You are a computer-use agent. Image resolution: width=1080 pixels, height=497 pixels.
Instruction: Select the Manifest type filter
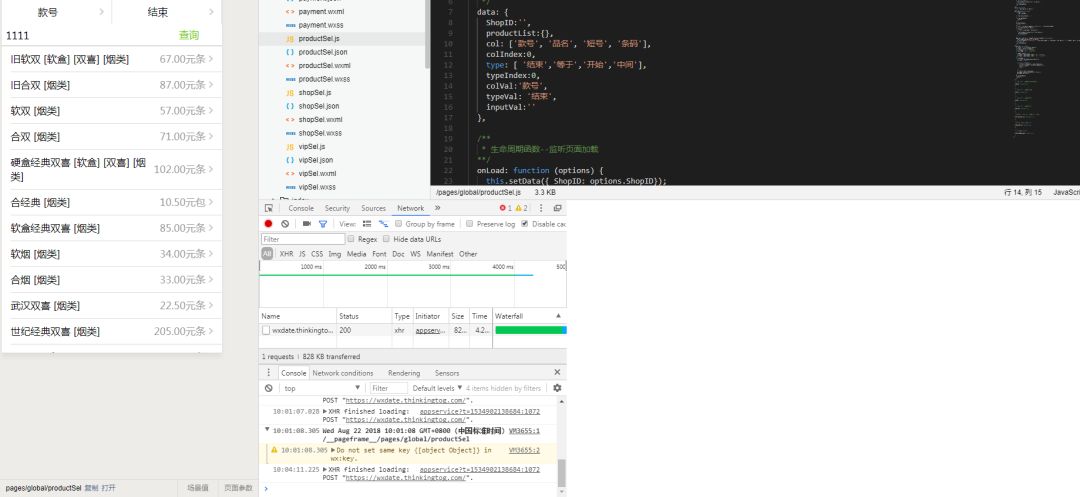(x=439, y=254)
